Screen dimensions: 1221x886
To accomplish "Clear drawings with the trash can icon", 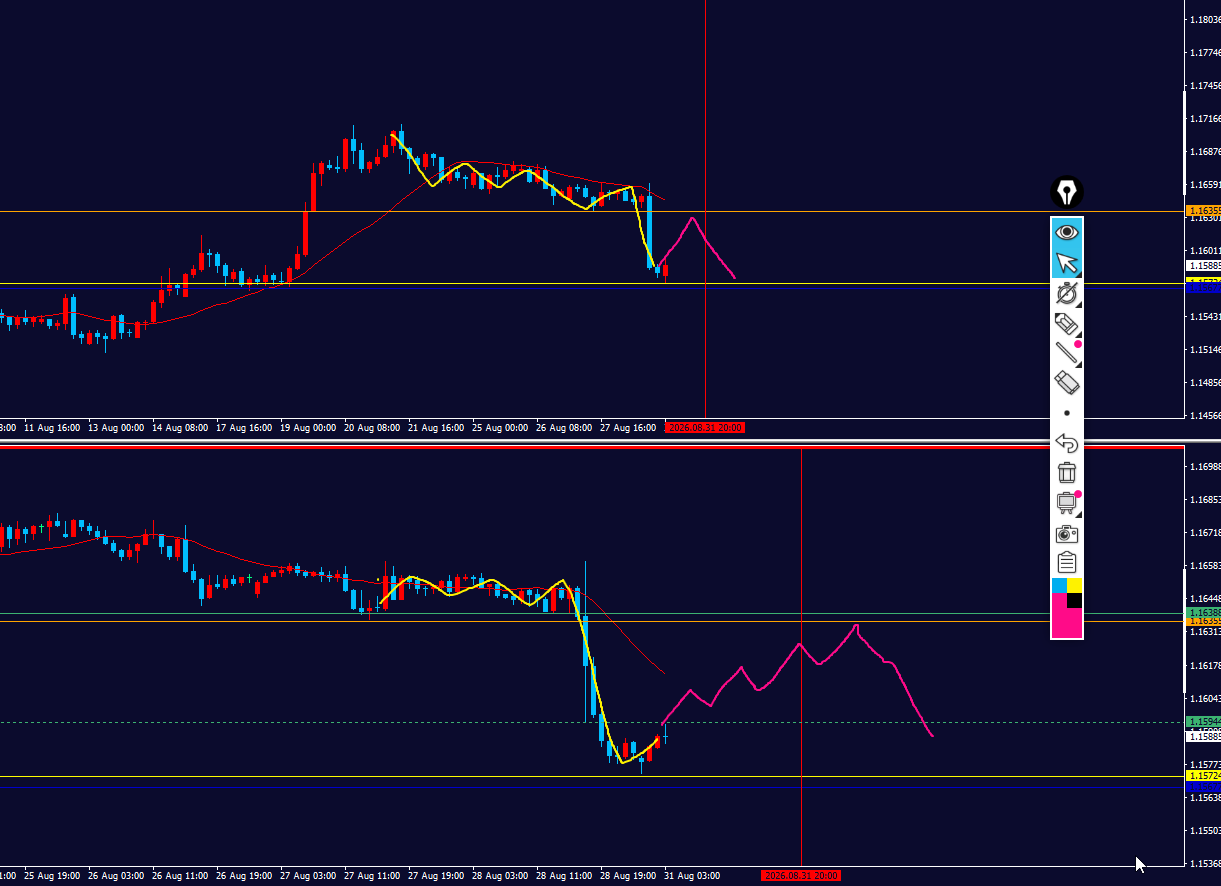I will coord(1067,472).
